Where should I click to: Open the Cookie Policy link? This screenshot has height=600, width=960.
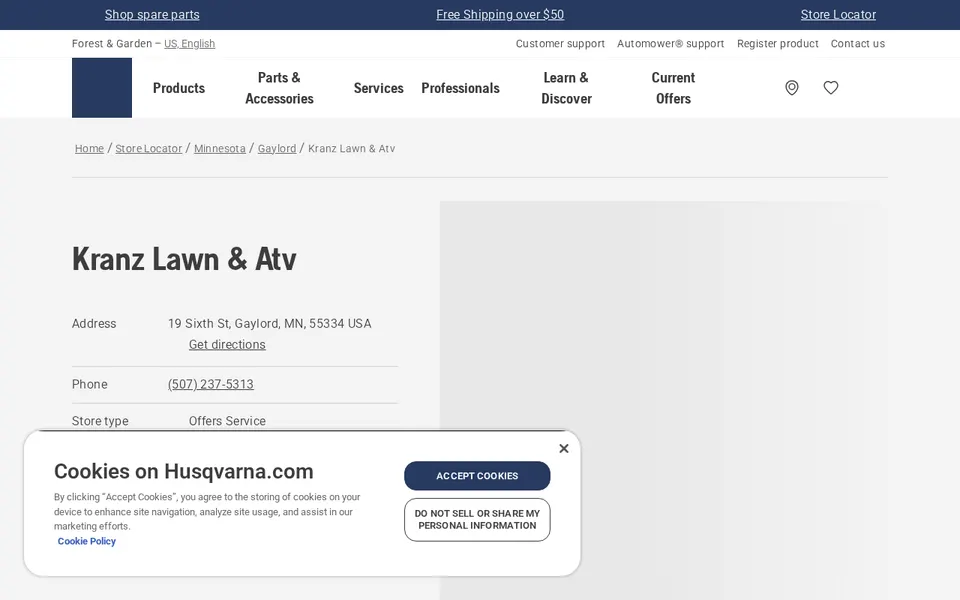[86, 541]
